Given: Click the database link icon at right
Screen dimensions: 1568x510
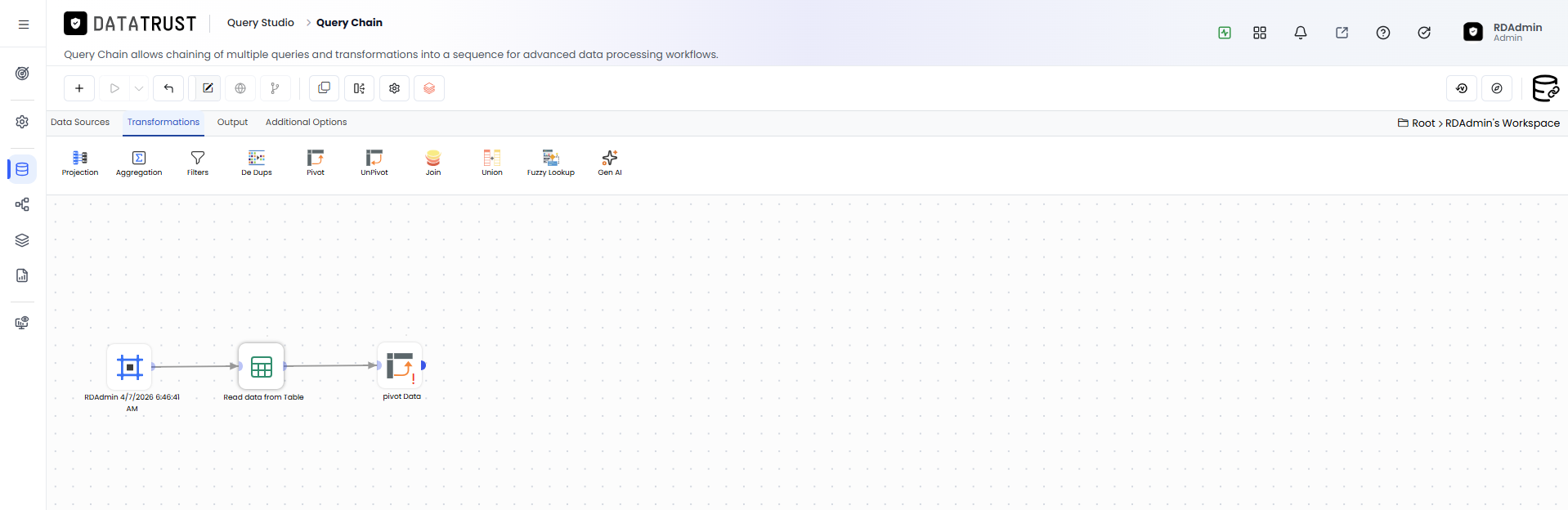Looking at the screenshot, I should click(x=1545, y=88).
